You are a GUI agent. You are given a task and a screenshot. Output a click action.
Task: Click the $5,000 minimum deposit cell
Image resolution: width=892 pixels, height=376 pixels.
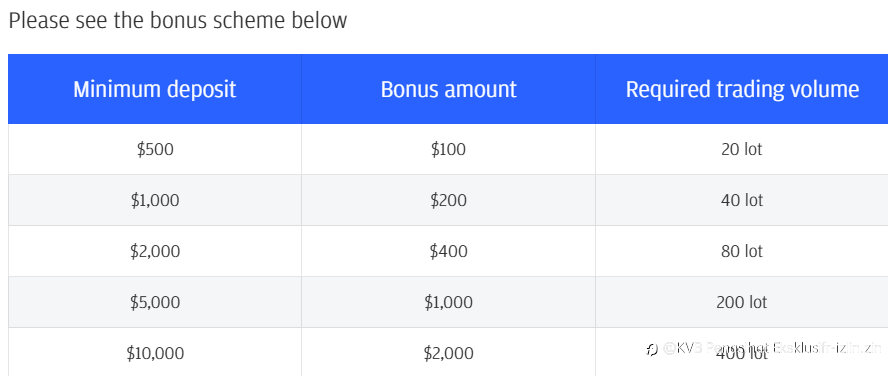pos(155,302)
